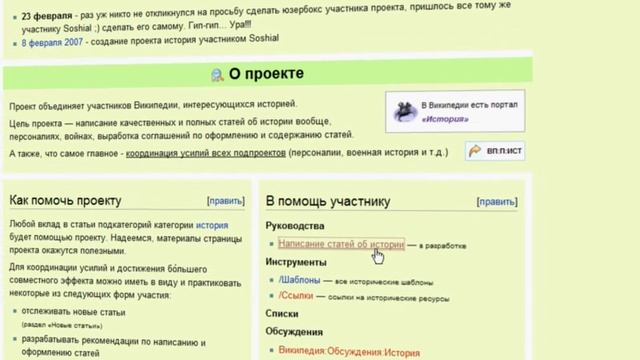The height and width of the screenshot is (360, 640).
Task: Click the Цель проекта paragraph
Action: [x=181, y=128]
